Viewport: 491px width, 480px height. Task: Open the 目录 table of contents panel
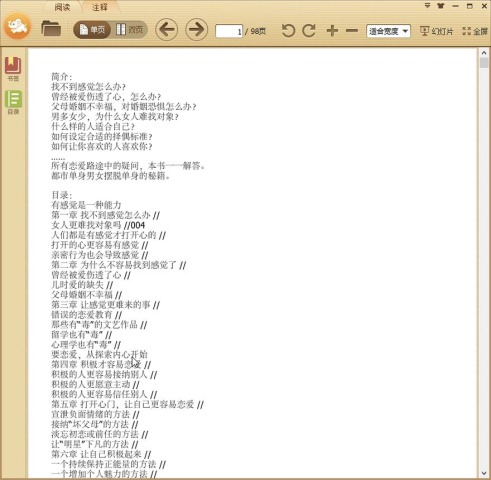13,102
